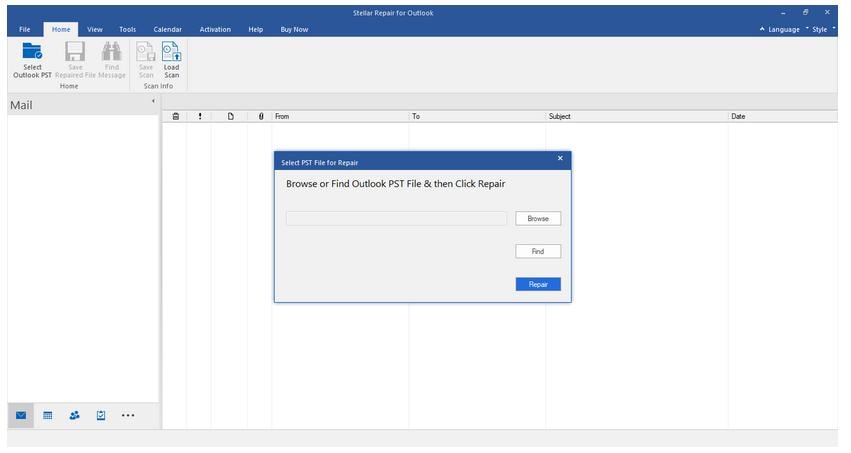
Task: Open the Language dropdown
Action: point(784,29)
